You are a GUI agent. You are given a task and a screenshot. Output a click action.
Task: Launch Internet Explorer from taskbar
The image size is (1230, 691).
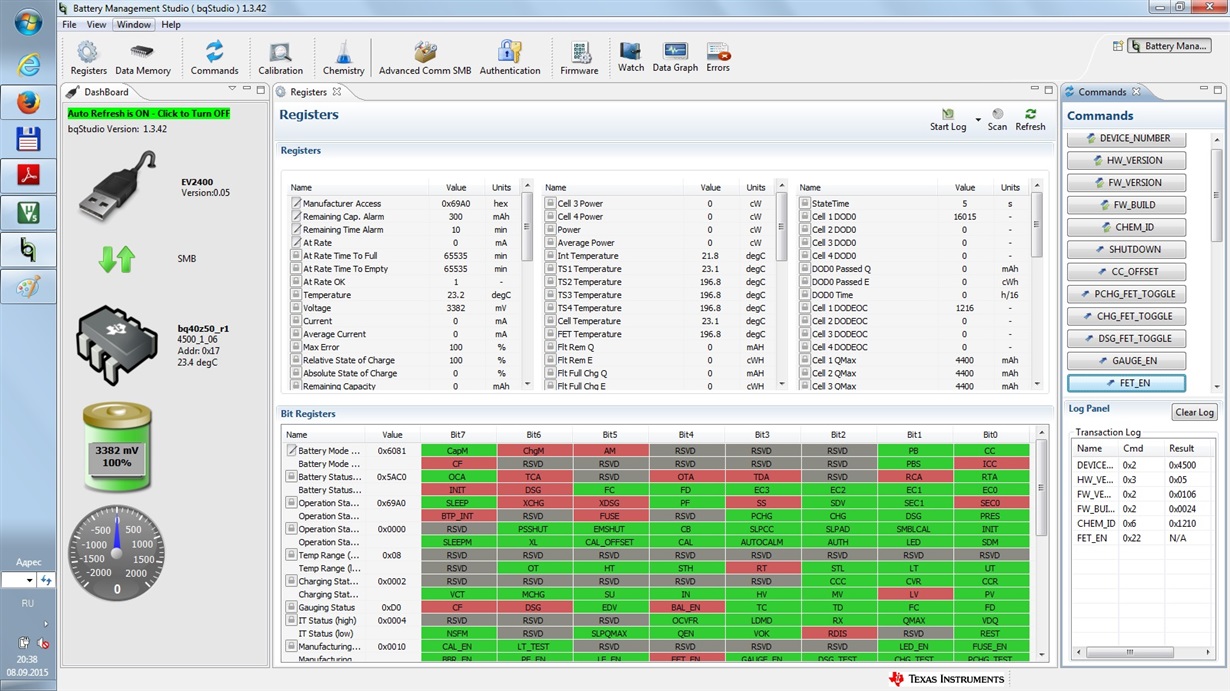pos(28,64)
